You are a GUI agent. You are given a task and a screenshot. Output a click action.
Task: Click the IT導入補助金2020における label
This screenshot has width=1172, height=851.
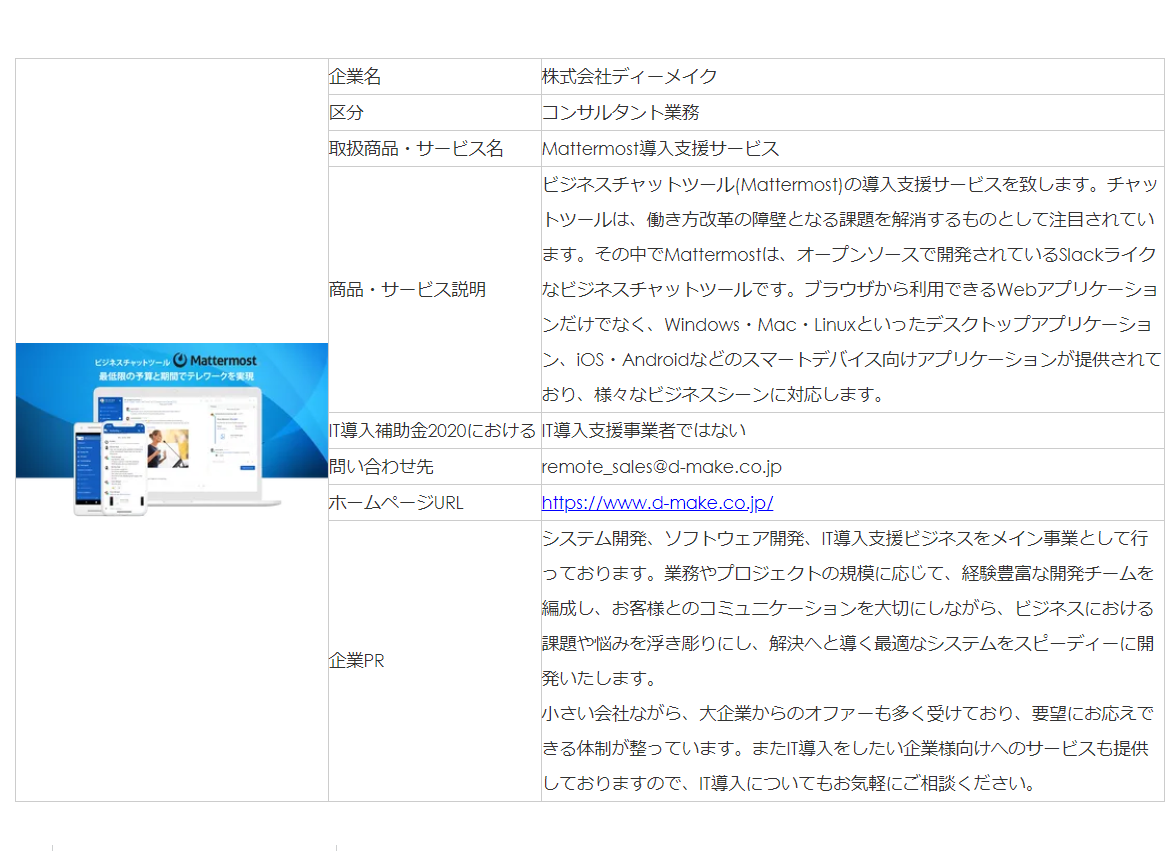[433, 430]
